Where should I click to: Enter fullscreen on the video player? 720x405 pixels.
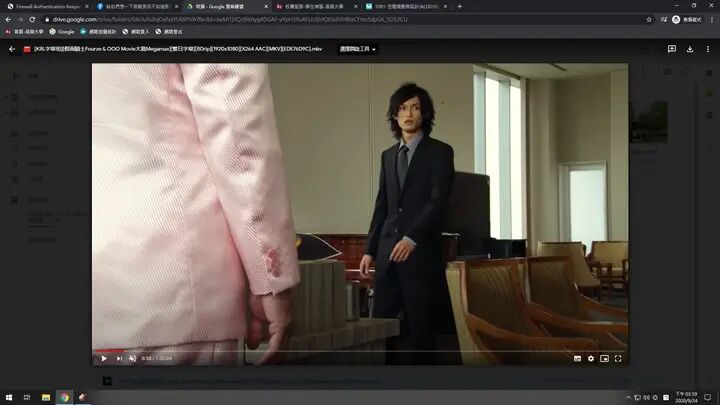coord(618,359)
